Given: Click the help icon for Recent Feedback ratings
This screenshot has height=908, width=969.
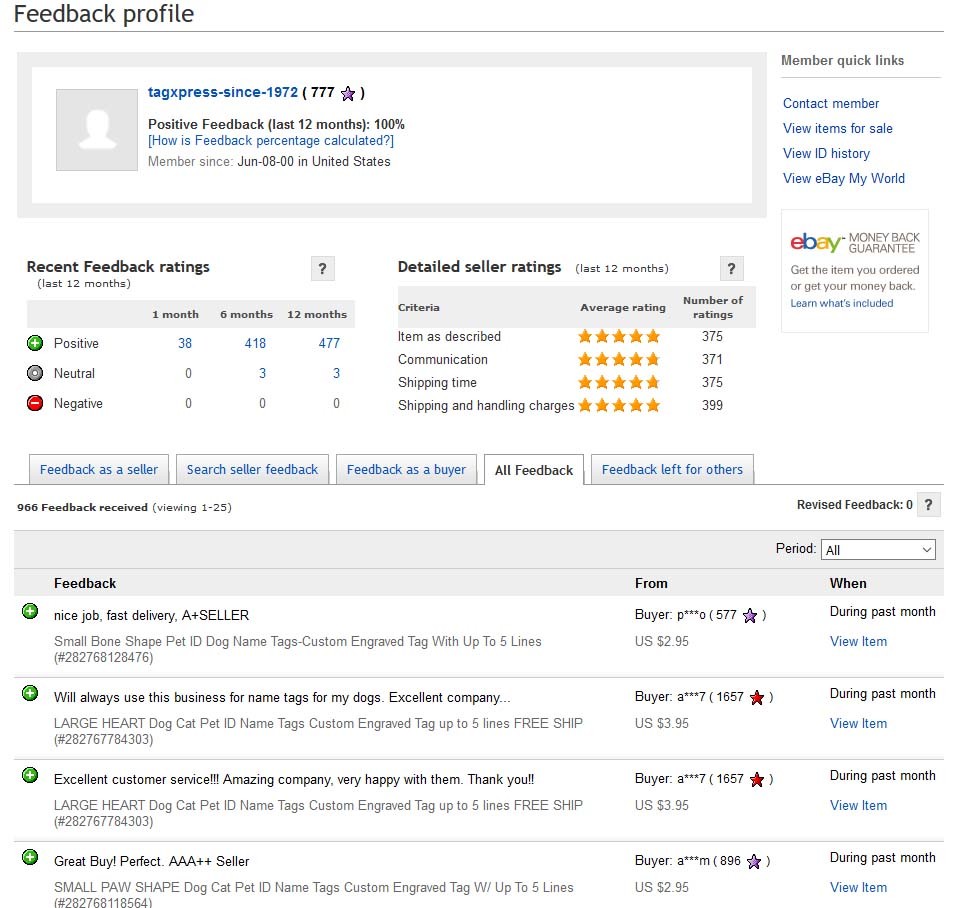Looking at the screenshot, I should tap(321, 268).
